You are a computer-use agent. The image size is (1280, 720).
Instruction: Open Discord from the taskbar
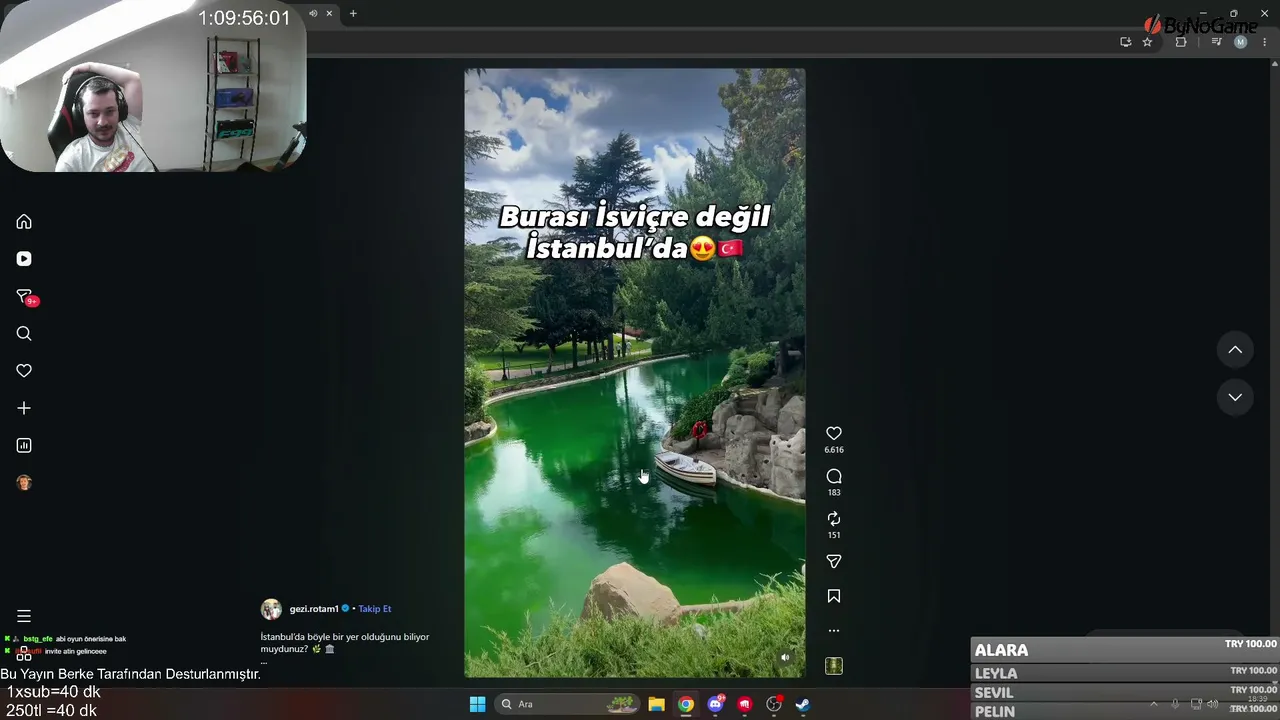(716, 704)
